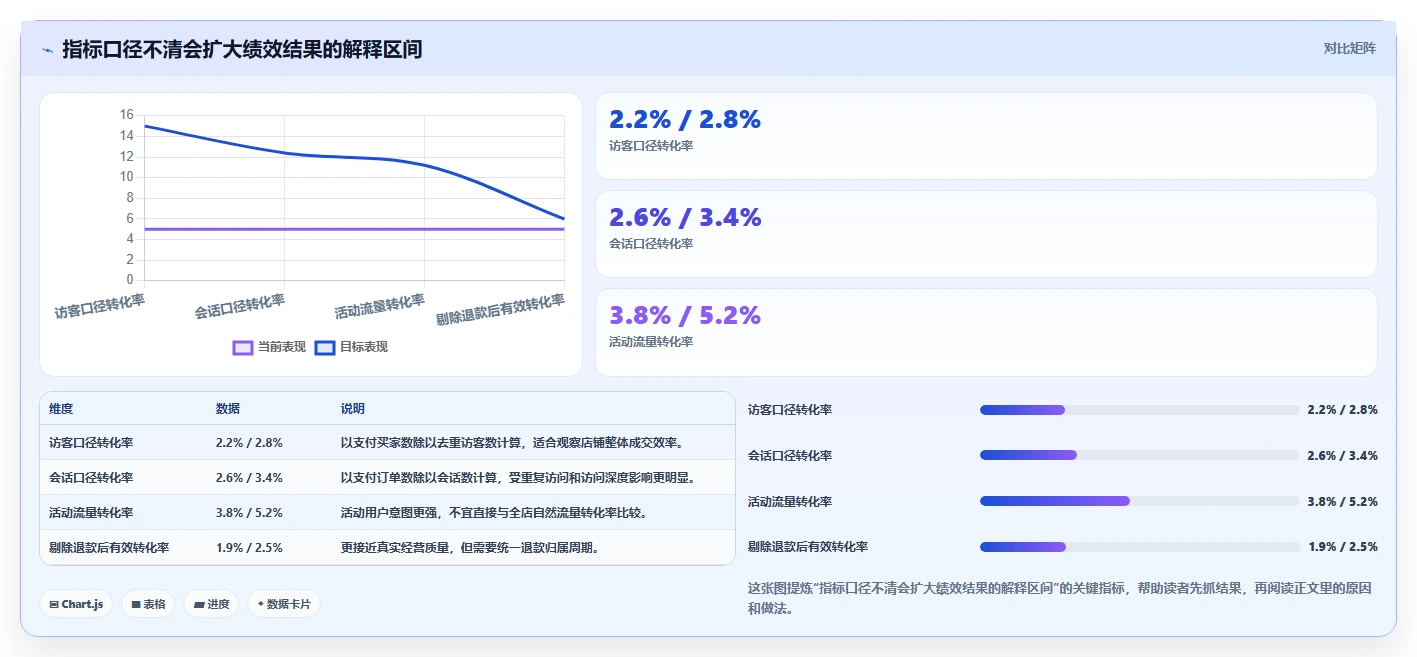
Task: Click the 说明 table column header
Action: point(353,409)
